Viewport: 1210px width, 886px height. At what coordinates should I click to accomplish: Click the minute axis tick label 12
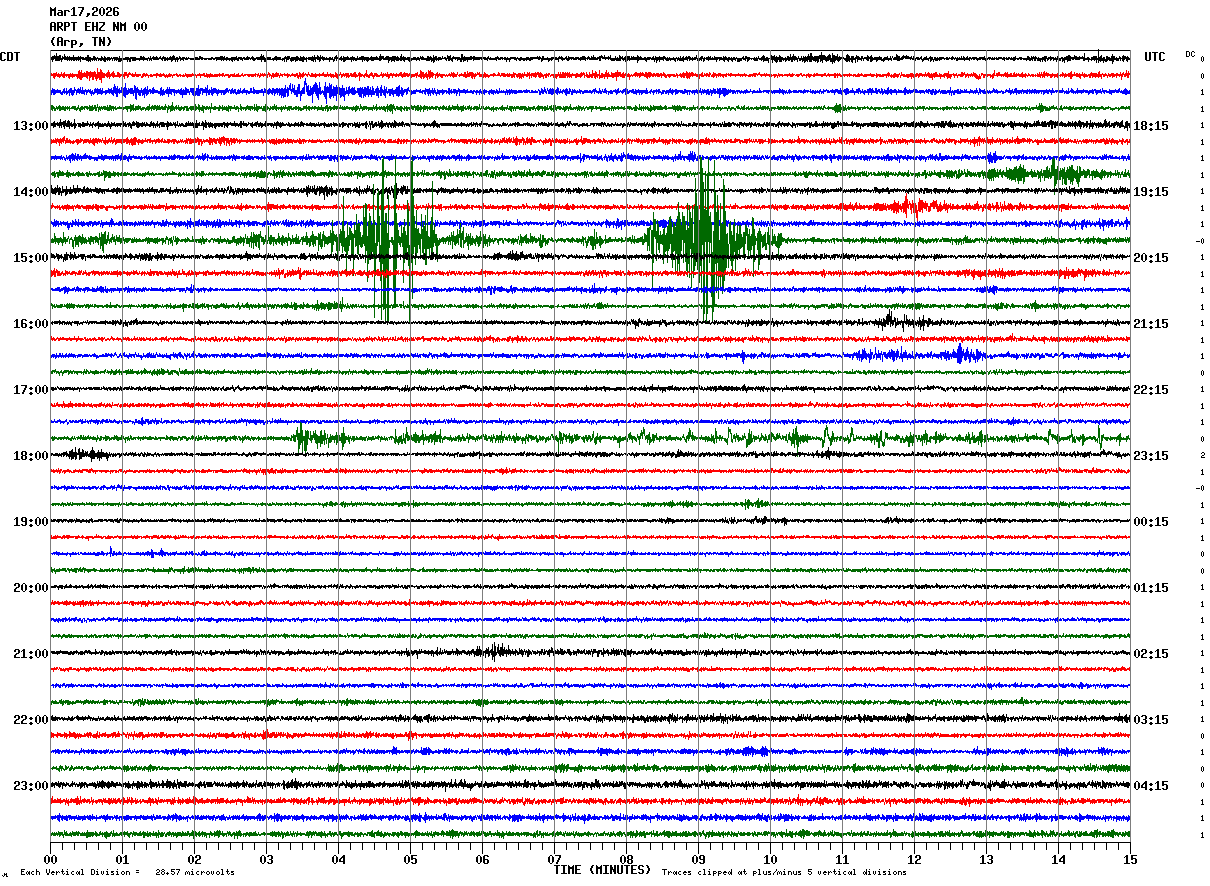(x=914, y=859)
